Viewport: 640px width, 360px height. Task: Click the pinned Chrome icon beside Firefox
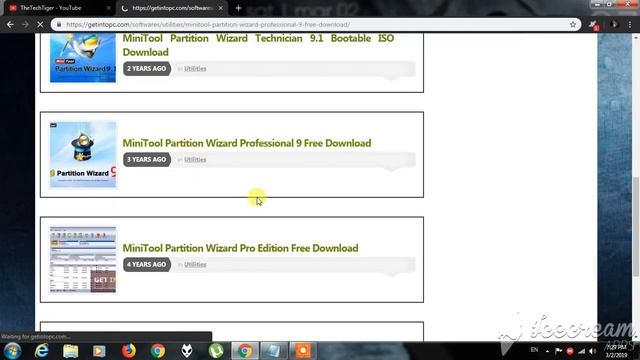click(158, 351)
